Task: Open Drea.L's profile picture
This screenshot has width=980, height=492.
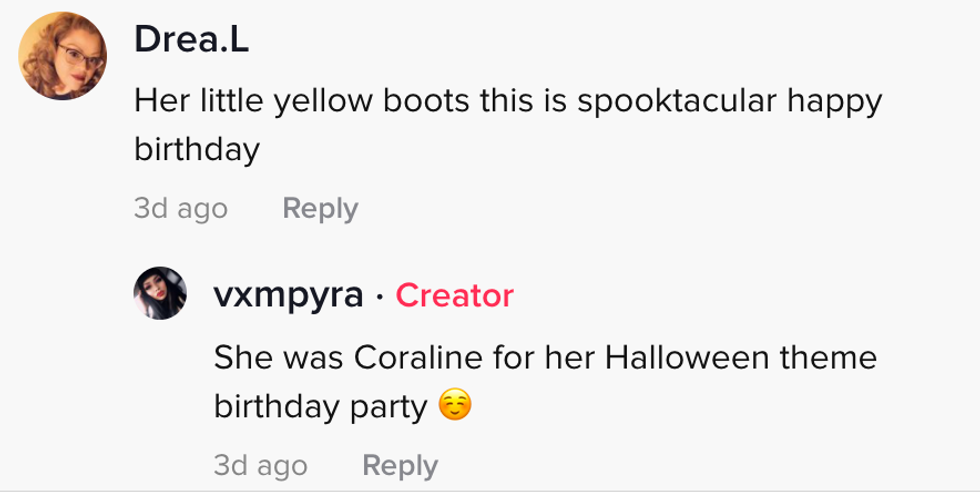Action: pos(63,56)
